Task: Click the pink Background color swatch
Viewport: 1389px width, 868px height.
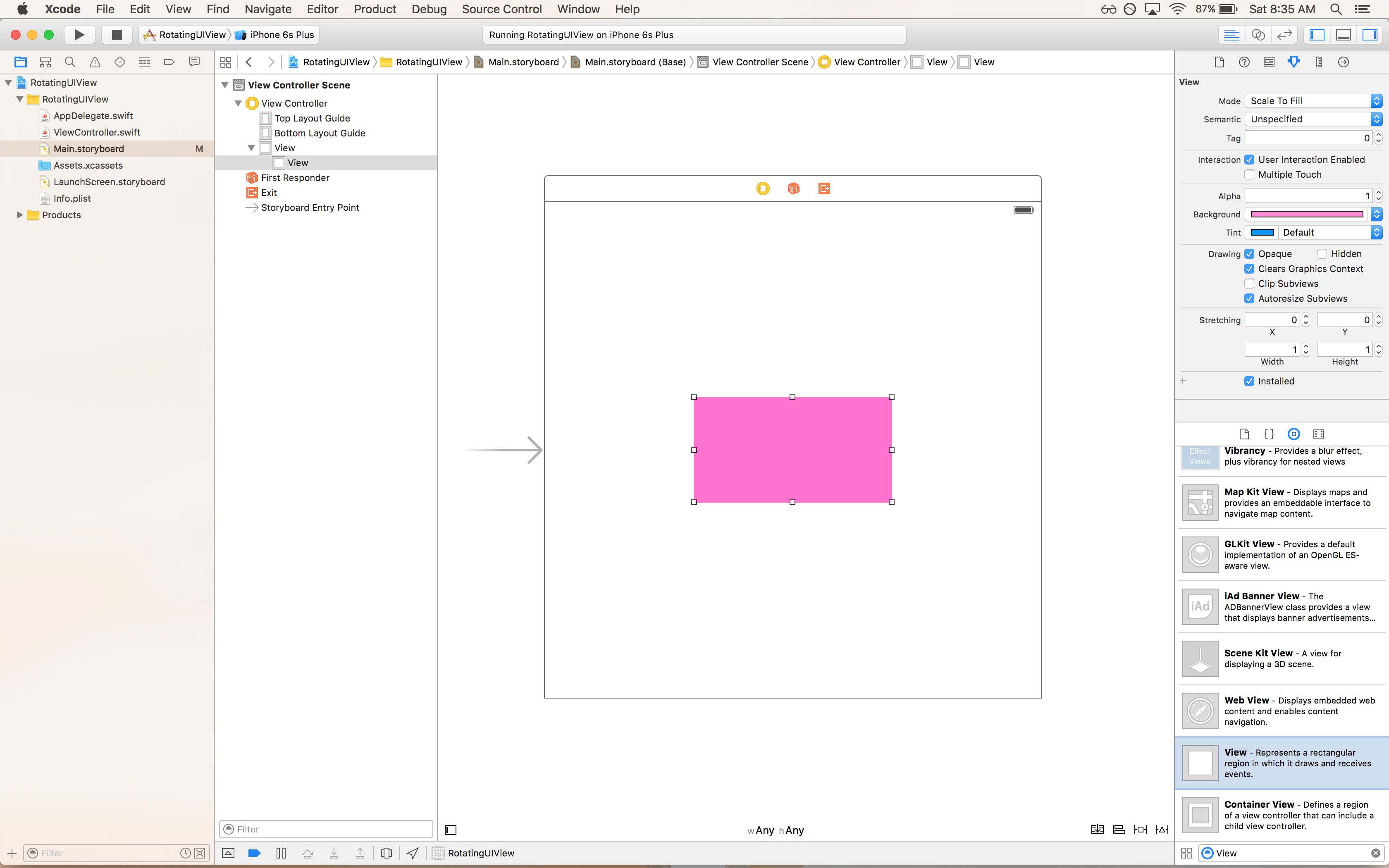Action: pyautogui.click(x=1306, y=214)
